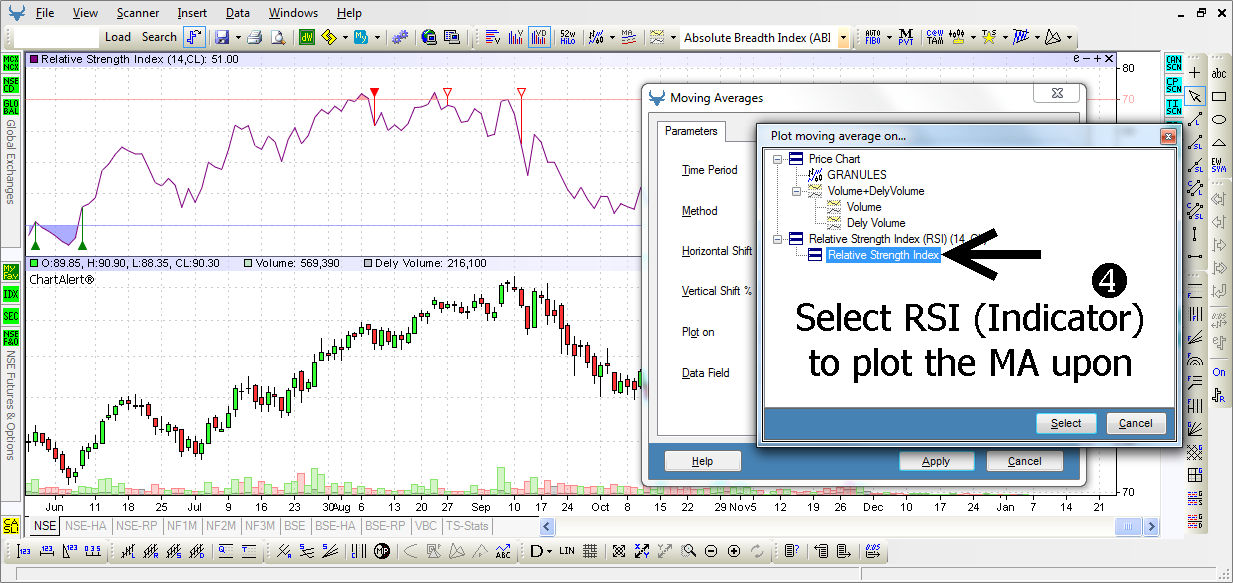The height and width of the screenshot is (583, 1233).
Task: Switch to the NSE-HA tab
Action: [87, 525]
